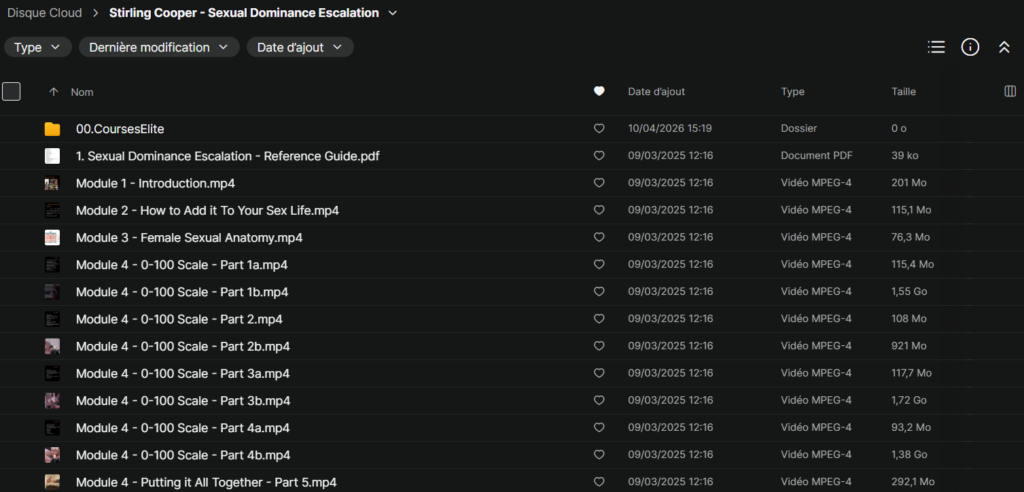Viewport: 1024px width, 492px height.
Task: Expand folder title dropdown chevron in breadcrumb
Action: click(x=392, y=13)
